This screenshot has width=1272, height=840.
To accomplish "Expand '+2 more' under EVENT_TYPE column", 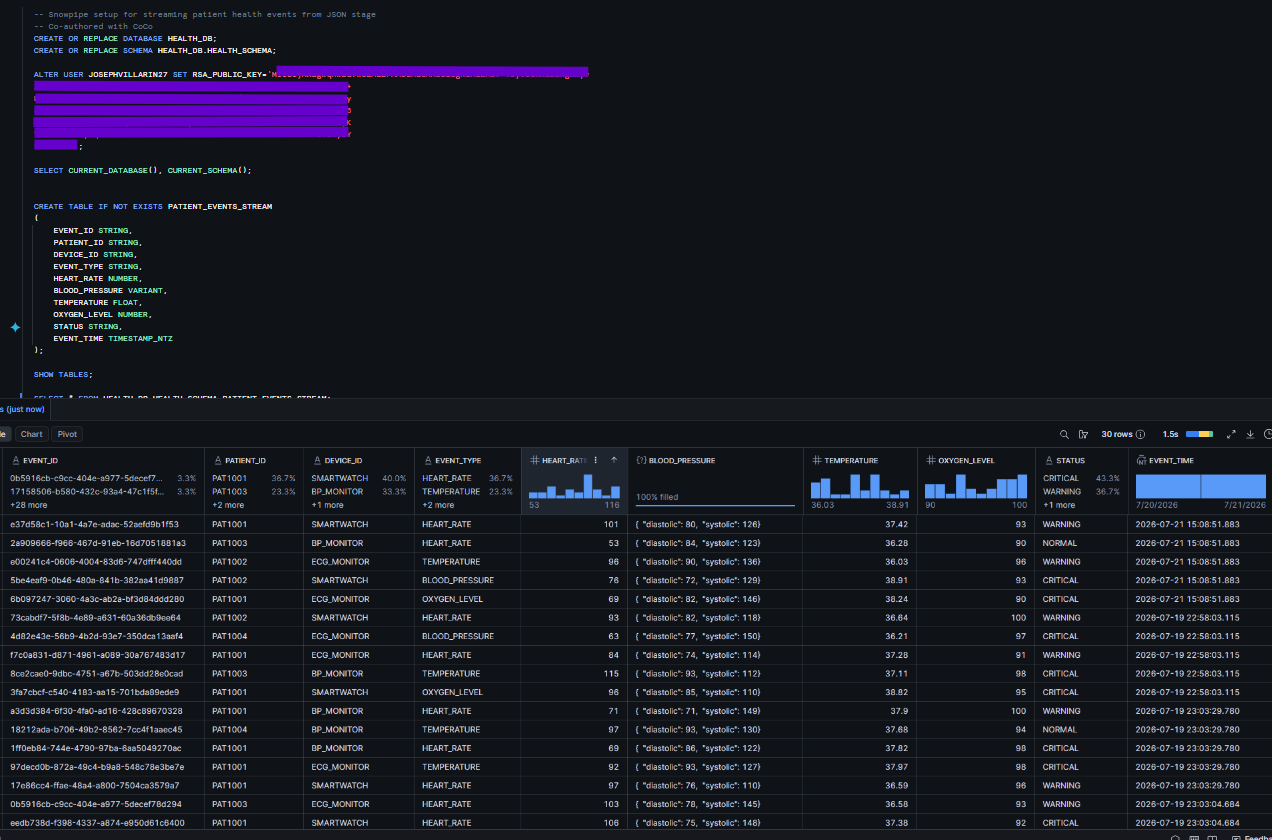I will (438, 505).
